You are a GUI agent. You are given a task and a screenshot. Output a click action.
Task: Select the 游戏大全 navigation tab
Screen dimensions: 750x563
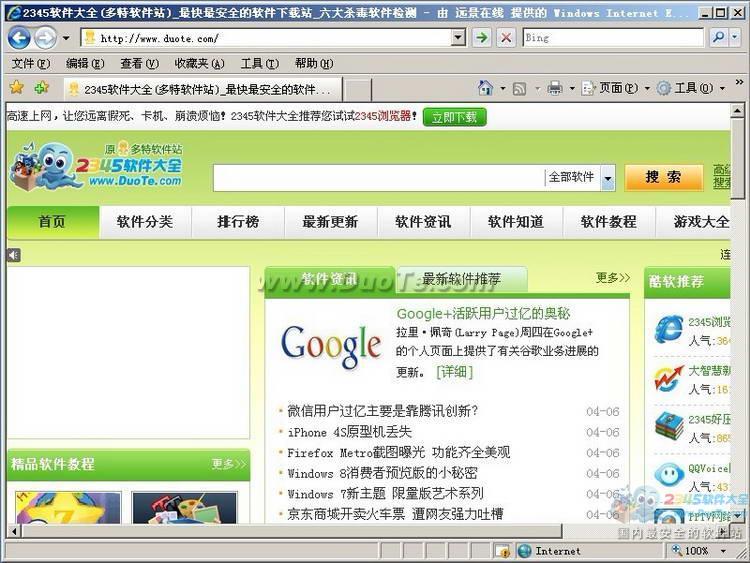tap(694, 222)
